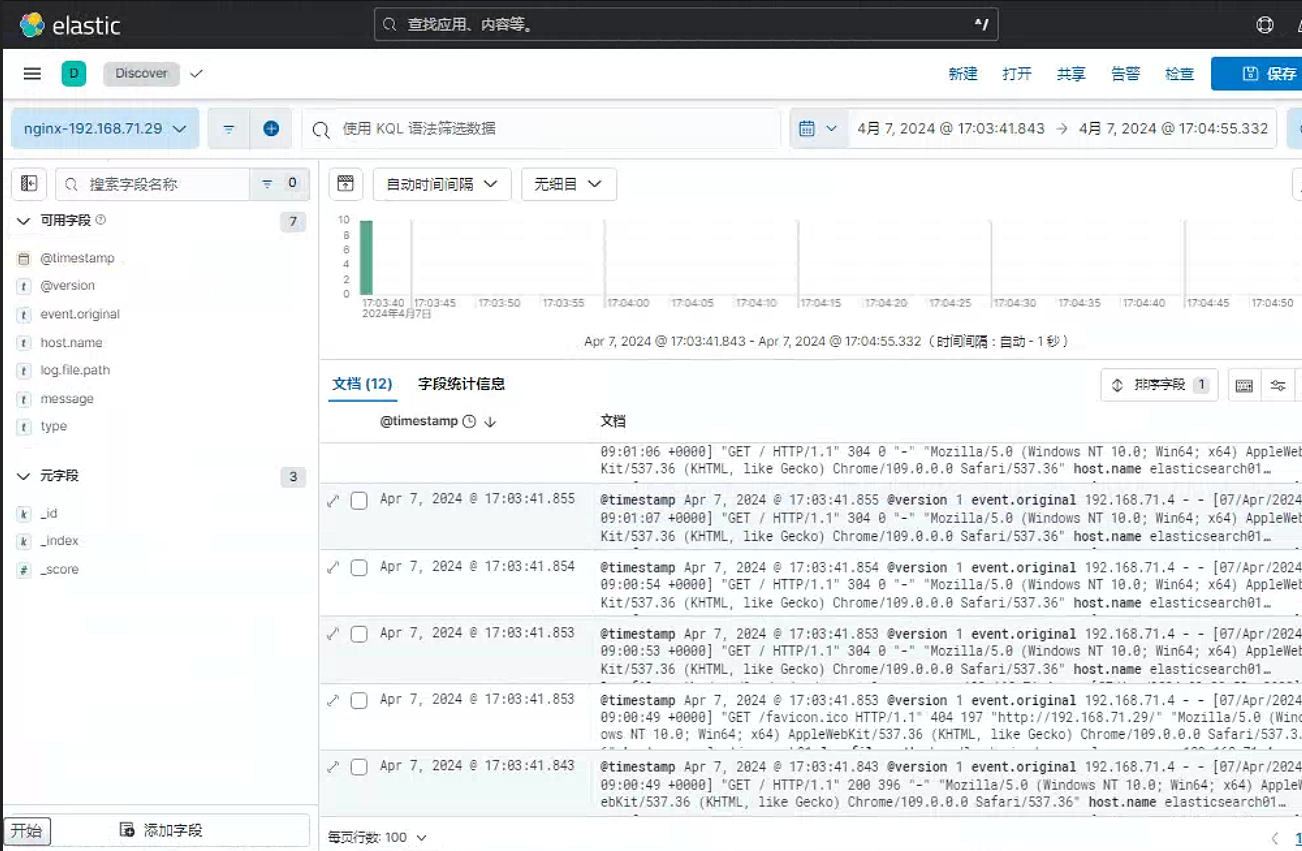Expand document details for the 17:03:41.854 row
Screen dimensions: 1302x851
pos(333,567)
